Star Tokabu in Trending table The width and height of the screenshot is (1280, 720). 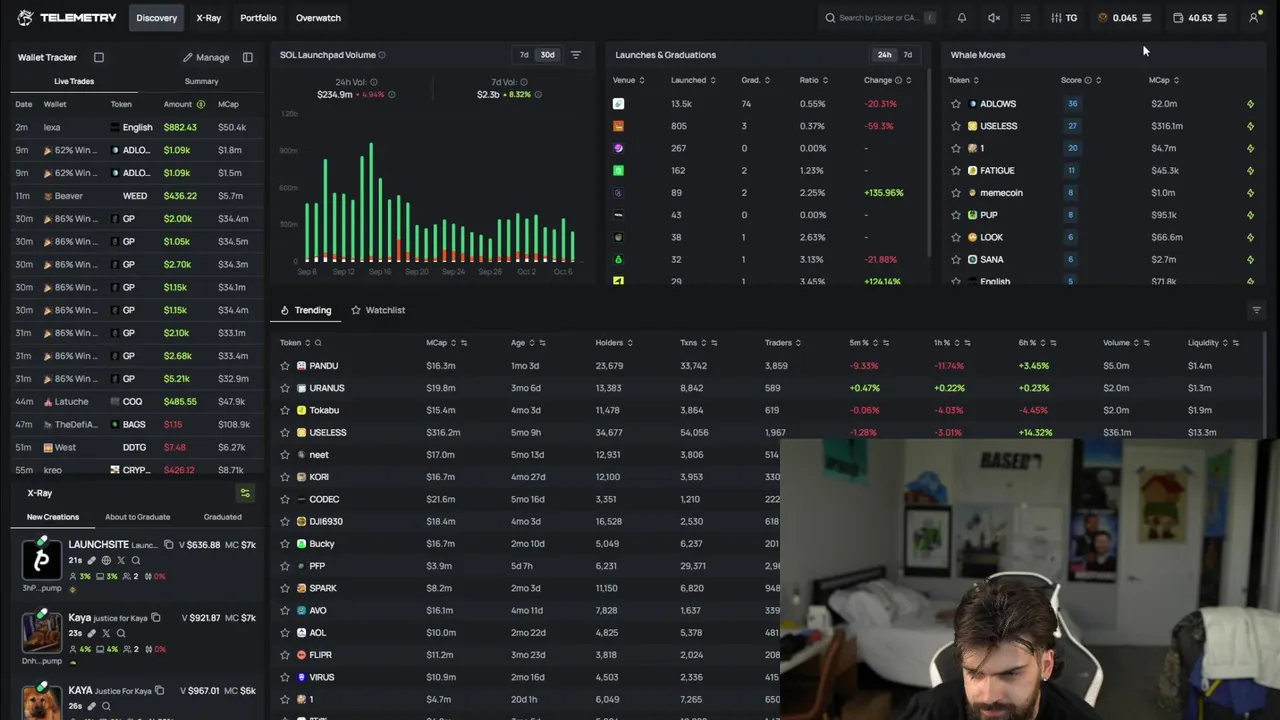coord(285,410)
